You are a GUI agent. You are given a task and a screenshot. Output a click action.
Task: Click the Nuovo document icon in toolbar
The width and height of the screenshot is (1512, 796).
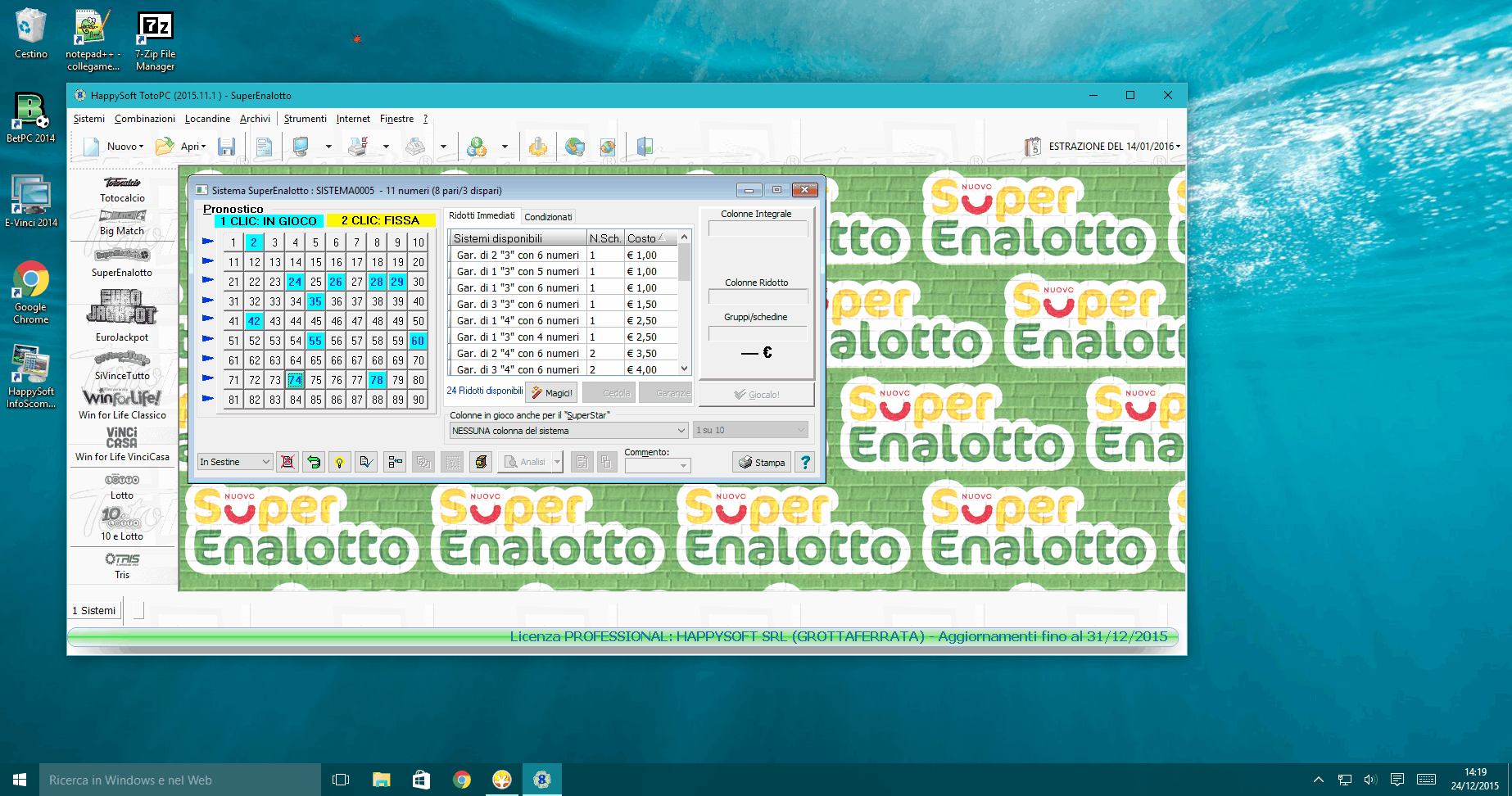92,147
